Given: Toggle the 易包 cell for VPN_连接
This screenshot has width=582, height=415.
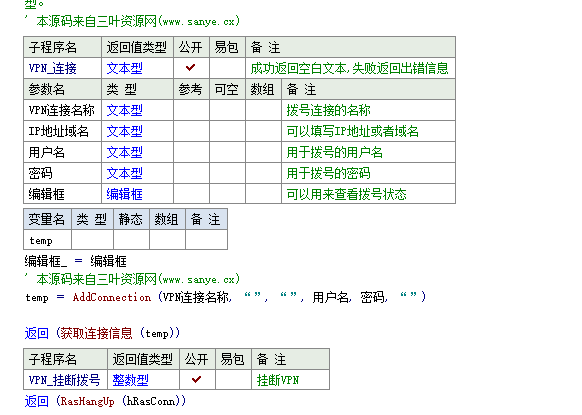Looking at the screenshot, I should click(x=227, y=68).
